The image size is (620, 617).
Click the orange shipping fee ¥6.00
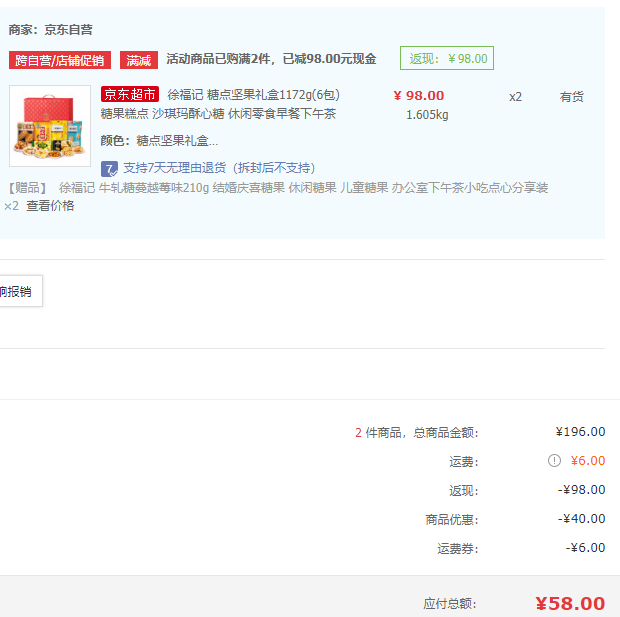coord(588,461)
